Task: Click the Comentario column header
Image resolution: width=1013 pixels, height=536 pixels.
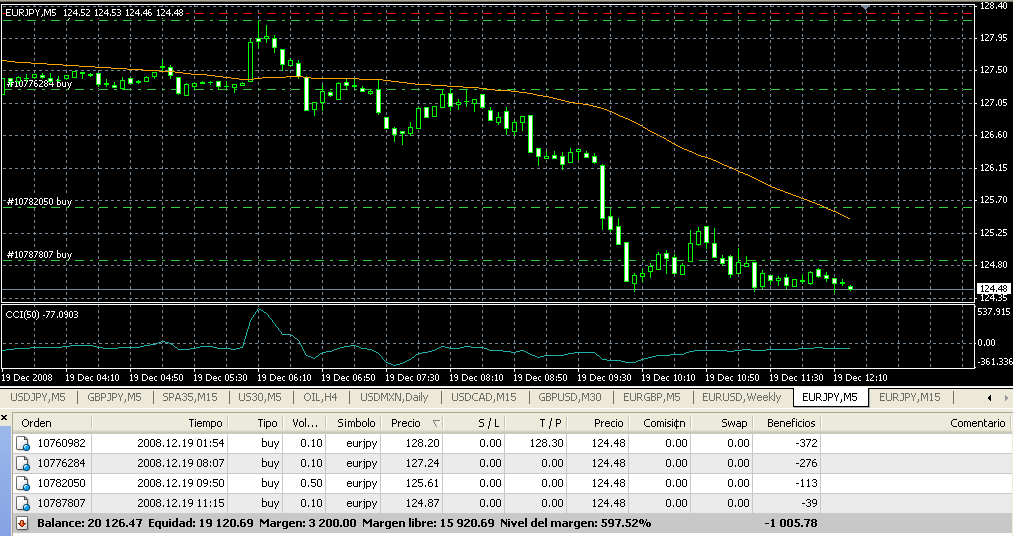Action: 977,423
